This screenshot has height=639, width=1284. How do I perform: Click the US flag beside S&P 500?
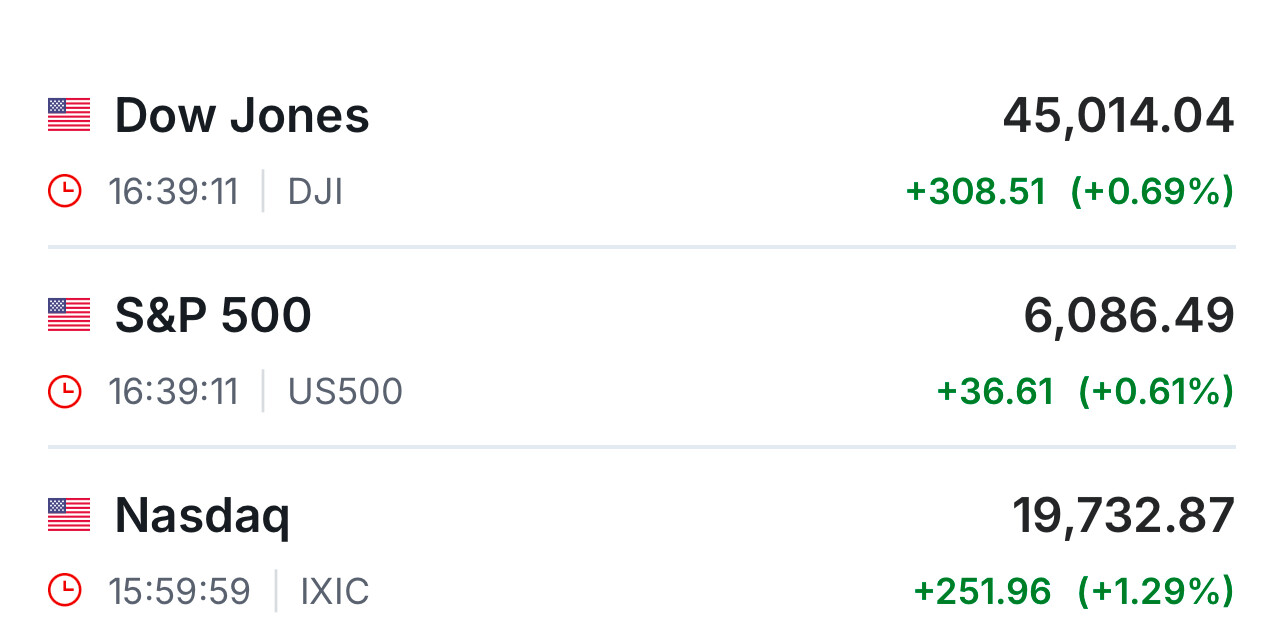(69, 315)
